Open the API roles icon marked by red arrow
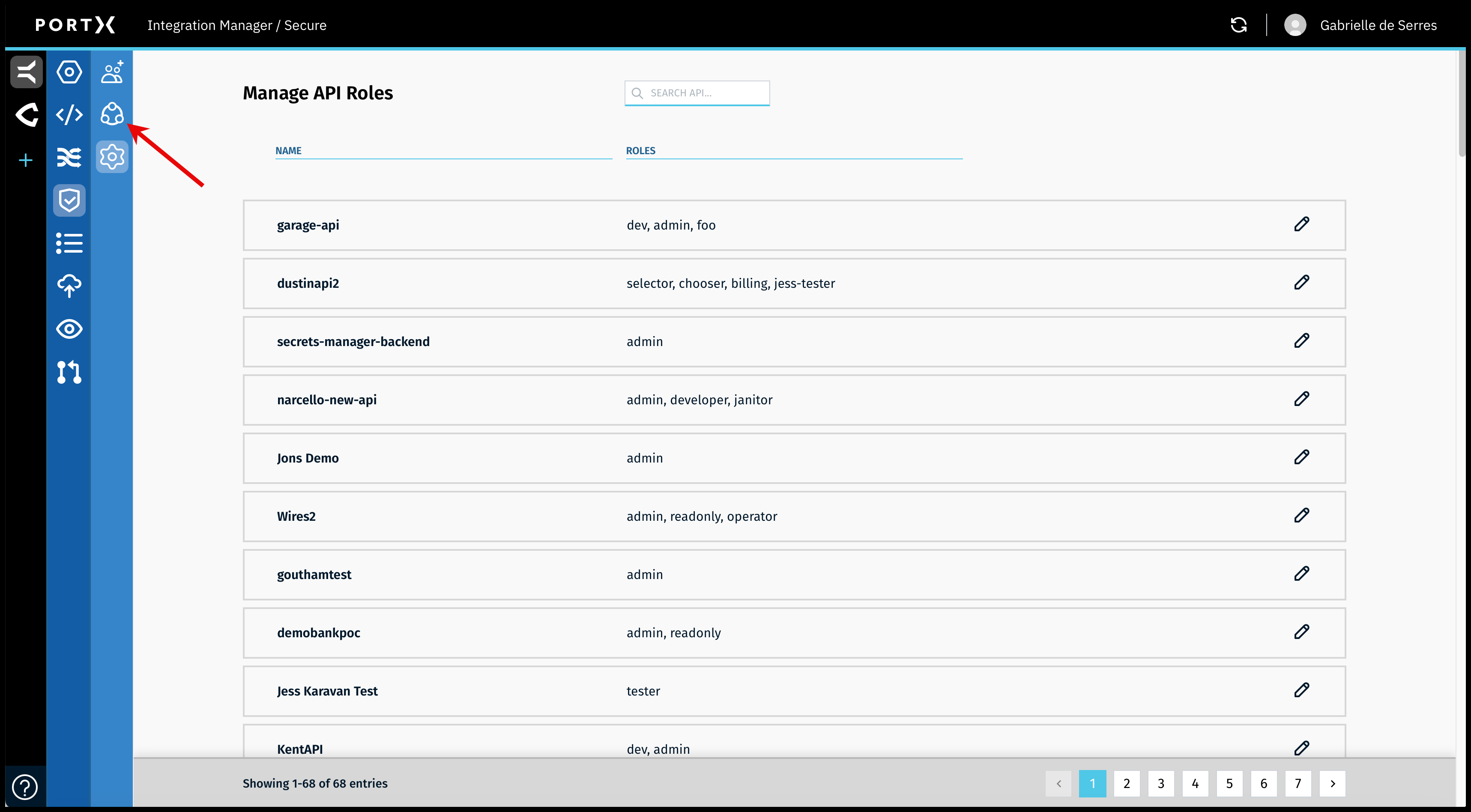Viewport: 1471px width, 812px height. pos(112,115)
